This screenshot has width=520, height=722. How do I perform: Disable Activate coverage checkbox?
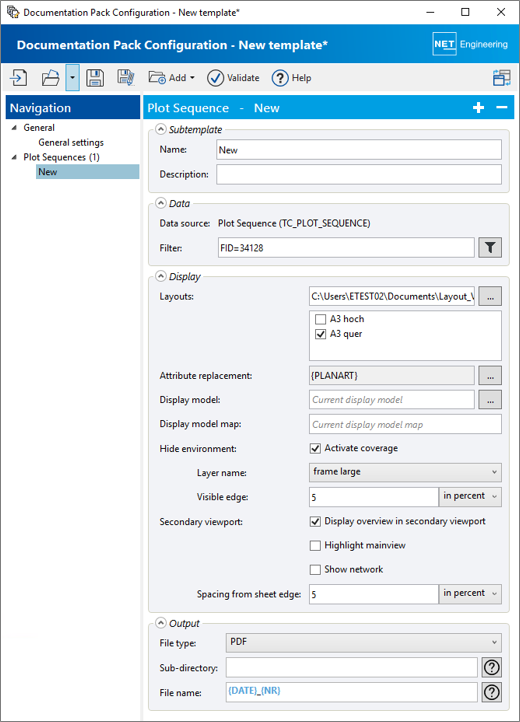316,448
